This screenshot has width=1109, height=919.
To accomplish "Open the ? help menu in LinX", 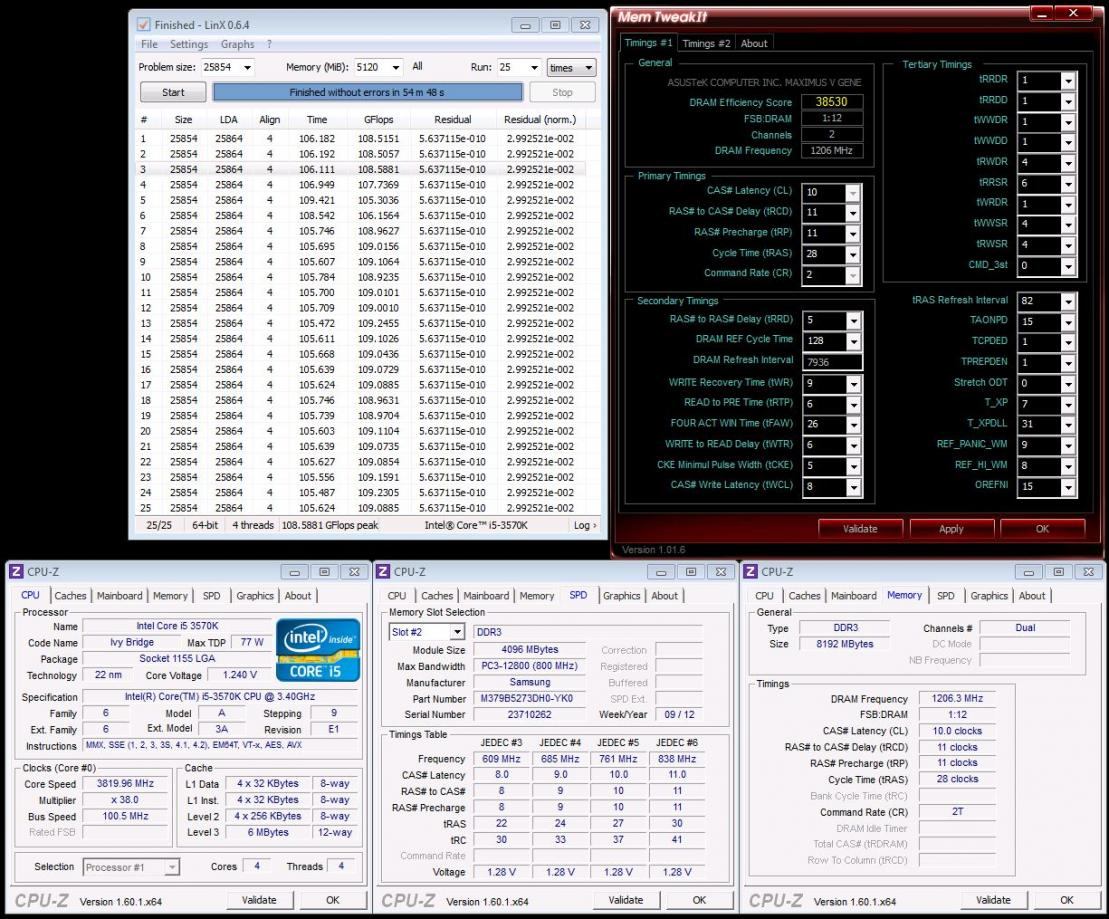I will pyautogui.click(x=269, y=44).
